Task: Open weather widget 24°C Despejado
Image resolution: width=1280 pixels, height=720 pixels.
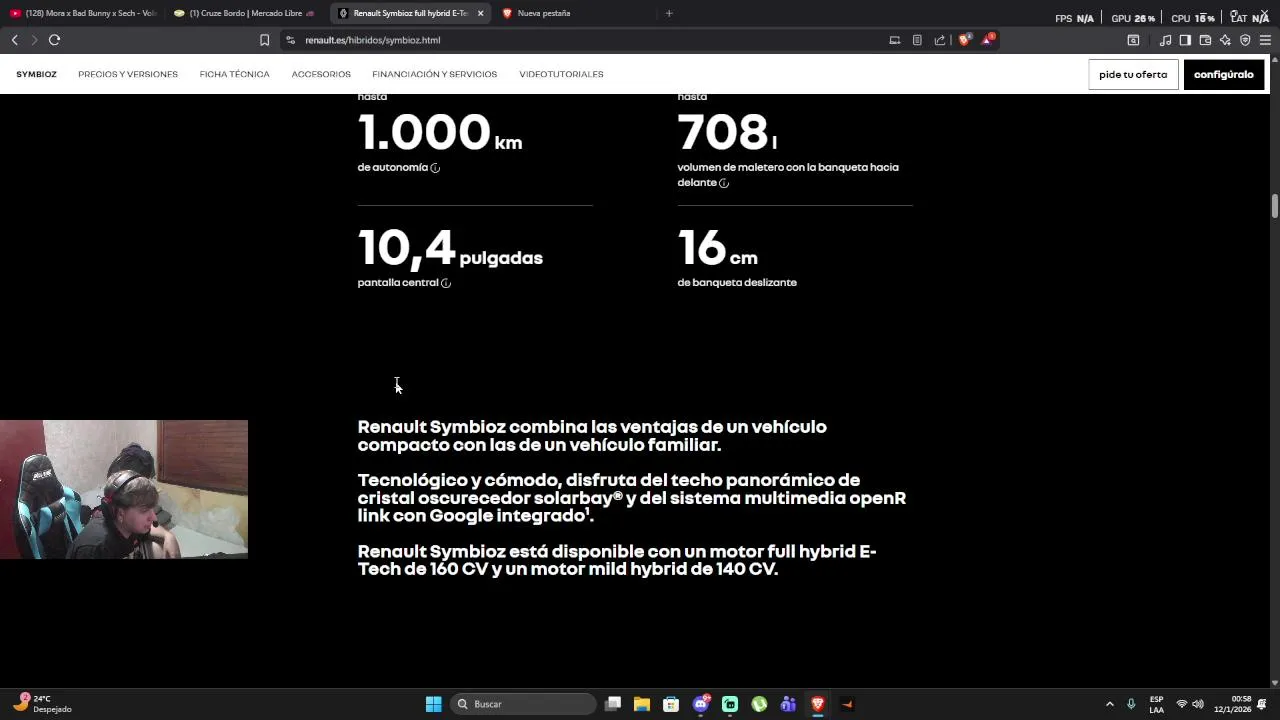Action: 42,704
